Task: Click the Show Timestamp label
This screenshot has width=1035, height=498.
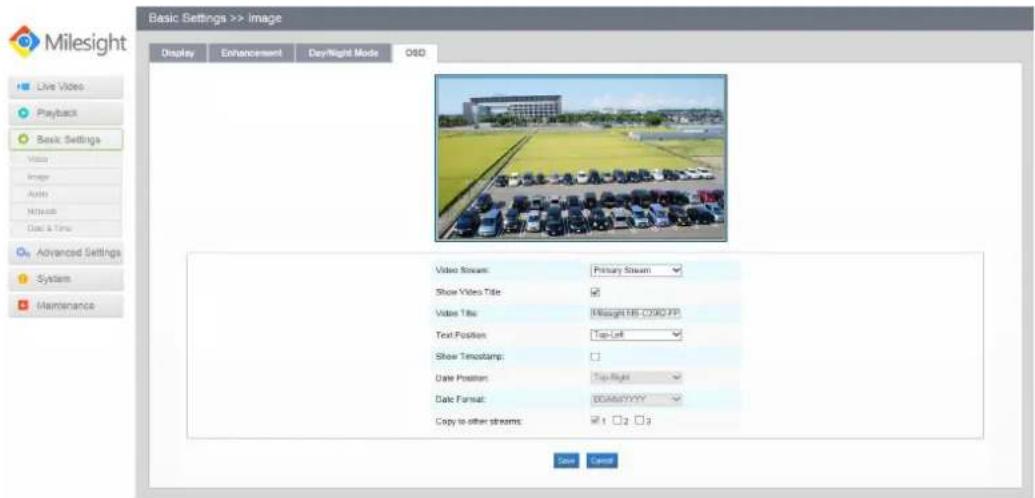Action: (467, 357)
